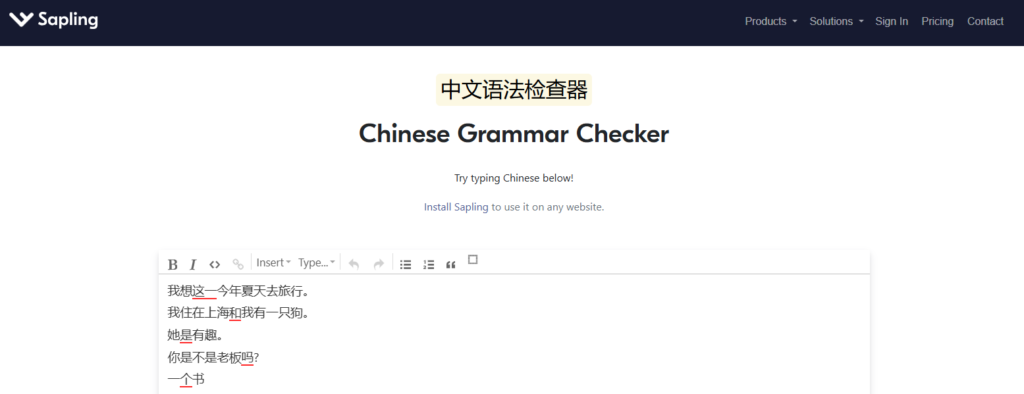The width and height of the screenshot is (1024, 394).
Task: Click inside the Chinese text editor area
Action: [514, 335]
